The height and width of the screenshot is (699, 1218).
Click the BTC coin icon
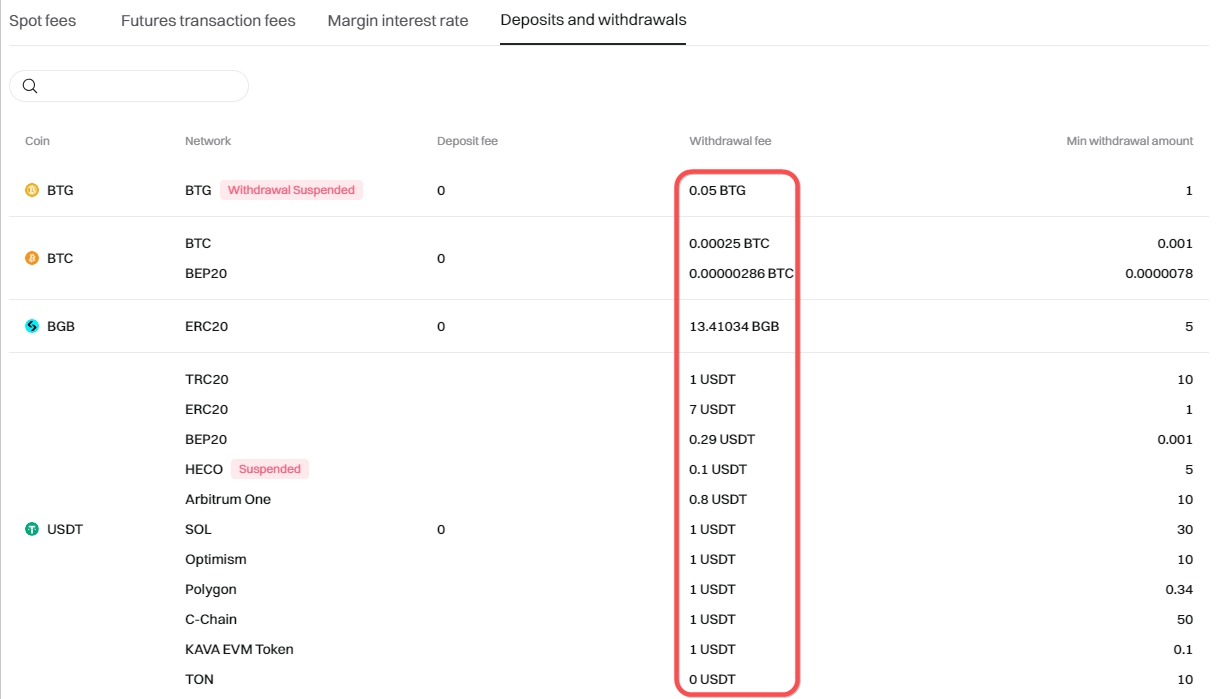coord(32,258)
